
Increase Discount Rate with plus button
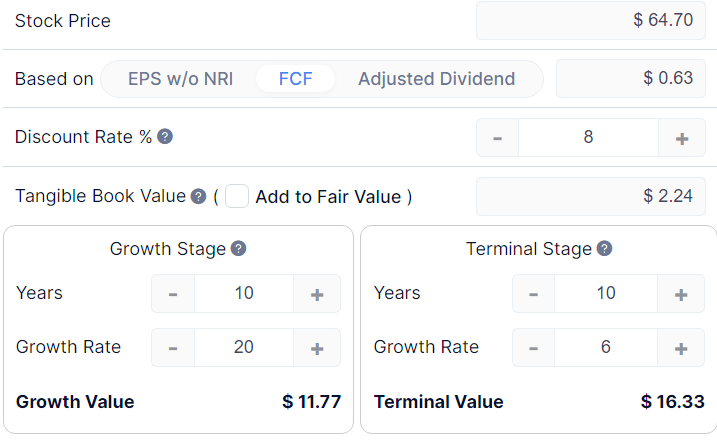coord(682,138)
